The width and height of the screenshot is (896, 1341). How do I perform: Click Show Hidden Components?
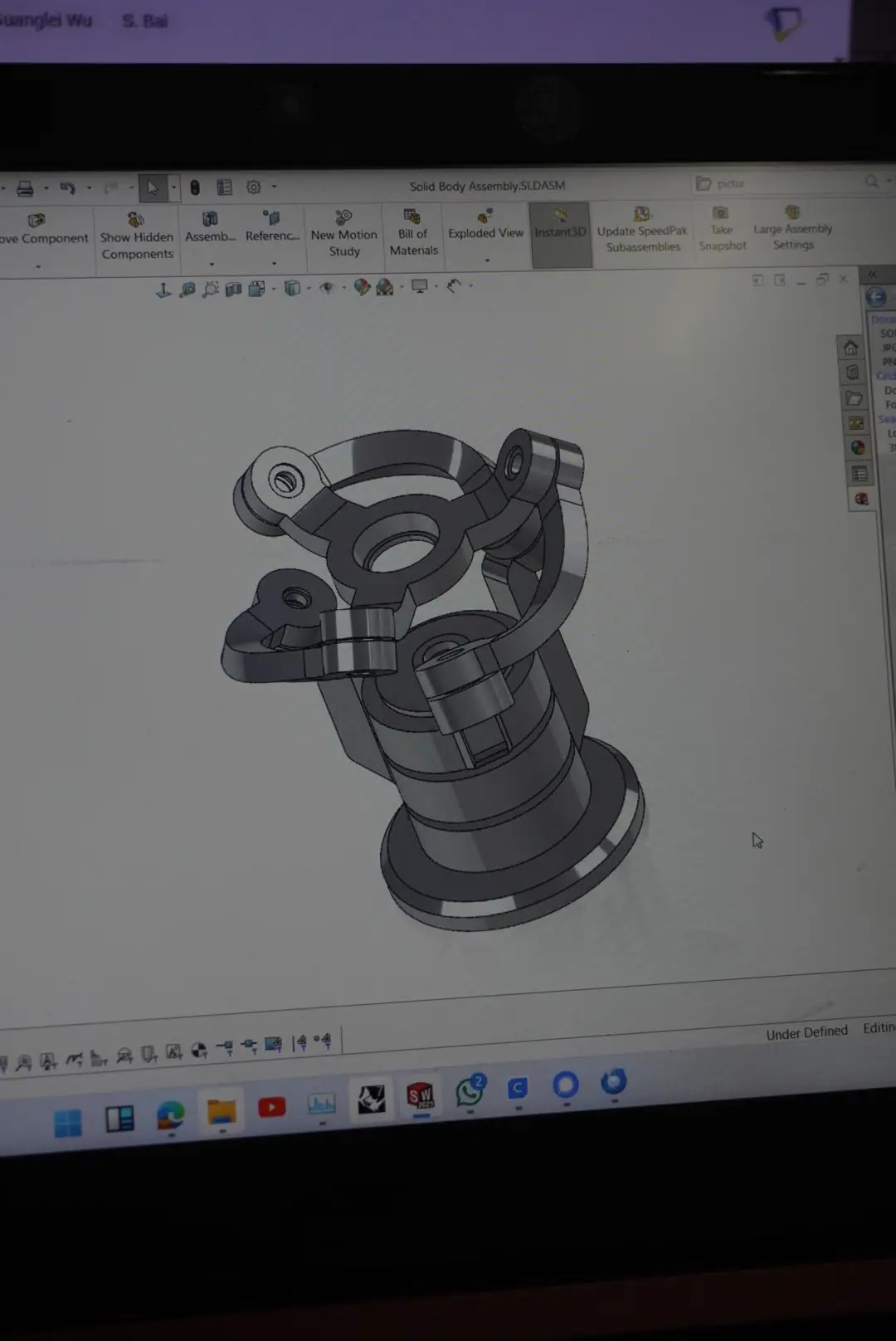(137, 237)
